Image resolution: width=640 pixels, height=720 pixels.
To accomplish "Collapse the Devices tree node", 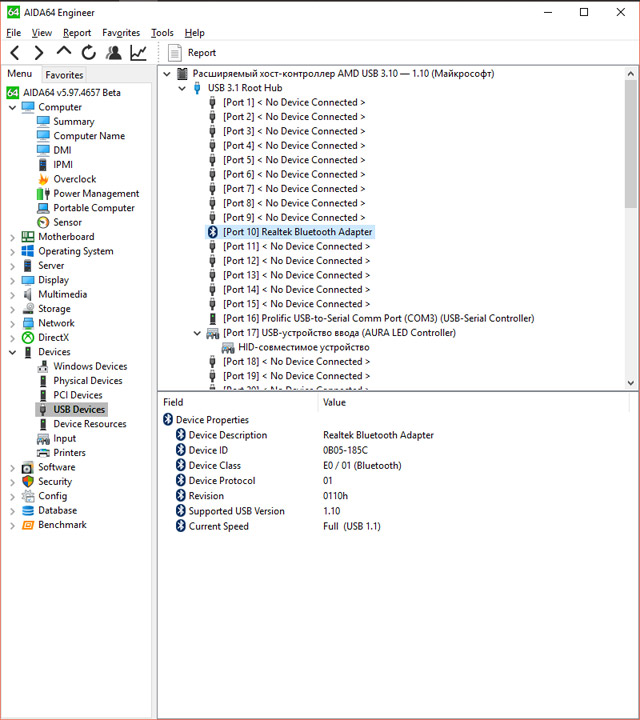I will pyautogui.click(x=12, y=352).
